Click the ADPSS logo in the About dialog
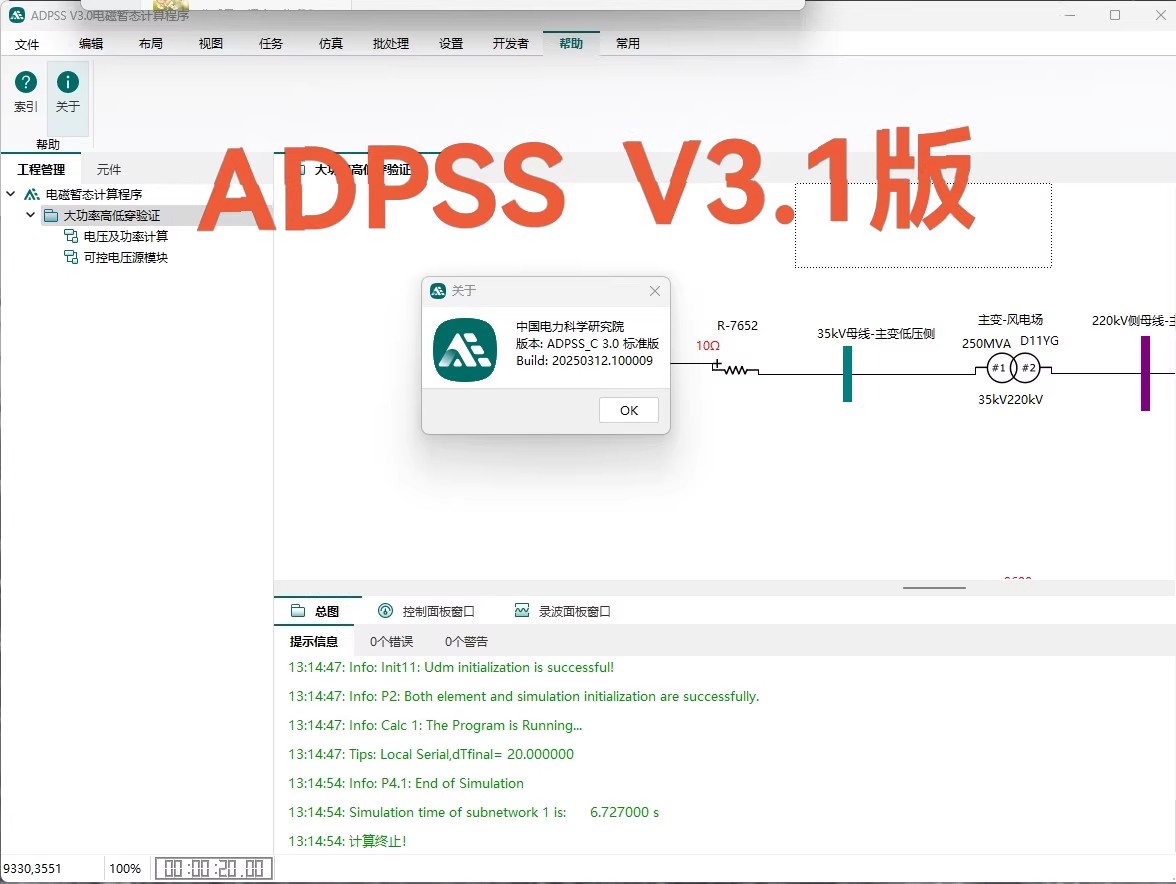The image size is (1176, 884). coord(465,350)
